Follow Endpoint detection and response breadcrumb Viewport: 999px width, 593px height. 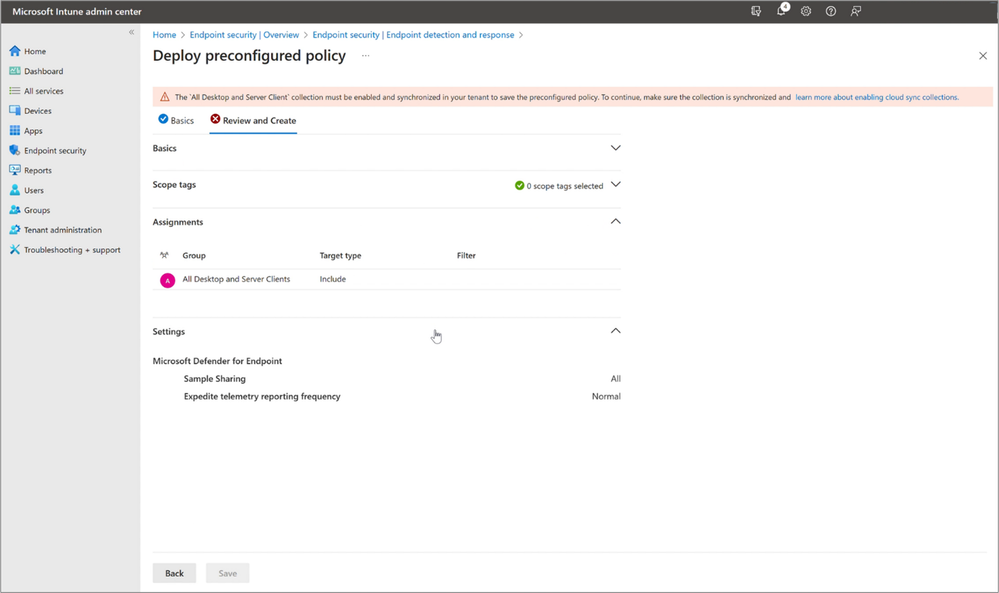click(x=413, y=35)
